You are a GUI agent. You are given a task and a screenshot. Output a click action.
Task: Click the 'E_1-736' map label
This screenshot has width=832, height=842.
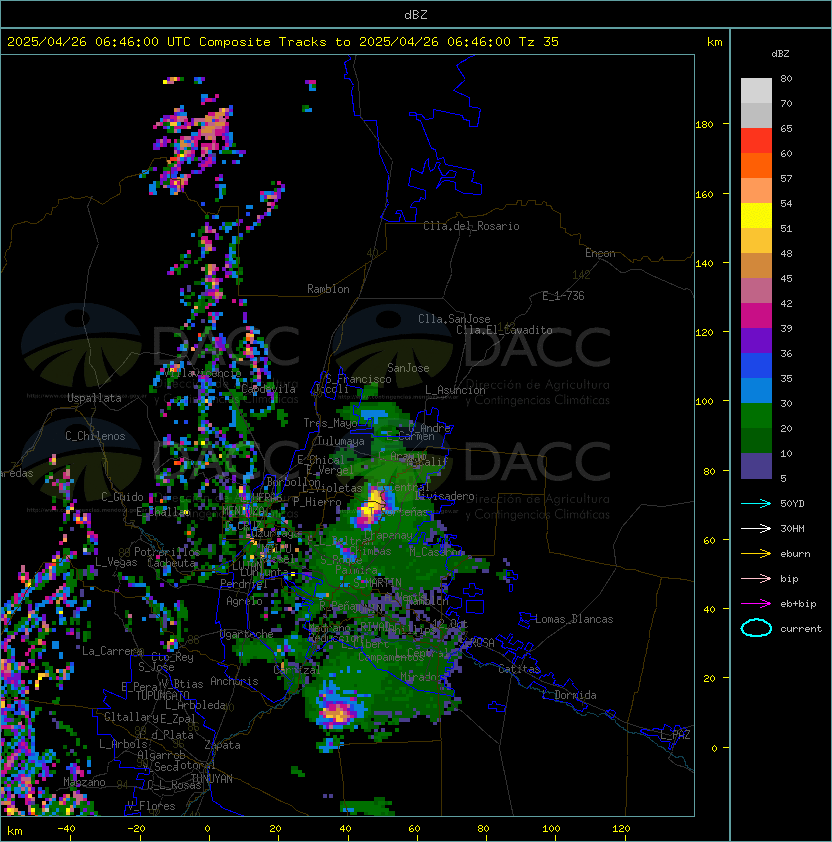click(x=563, y=296)
